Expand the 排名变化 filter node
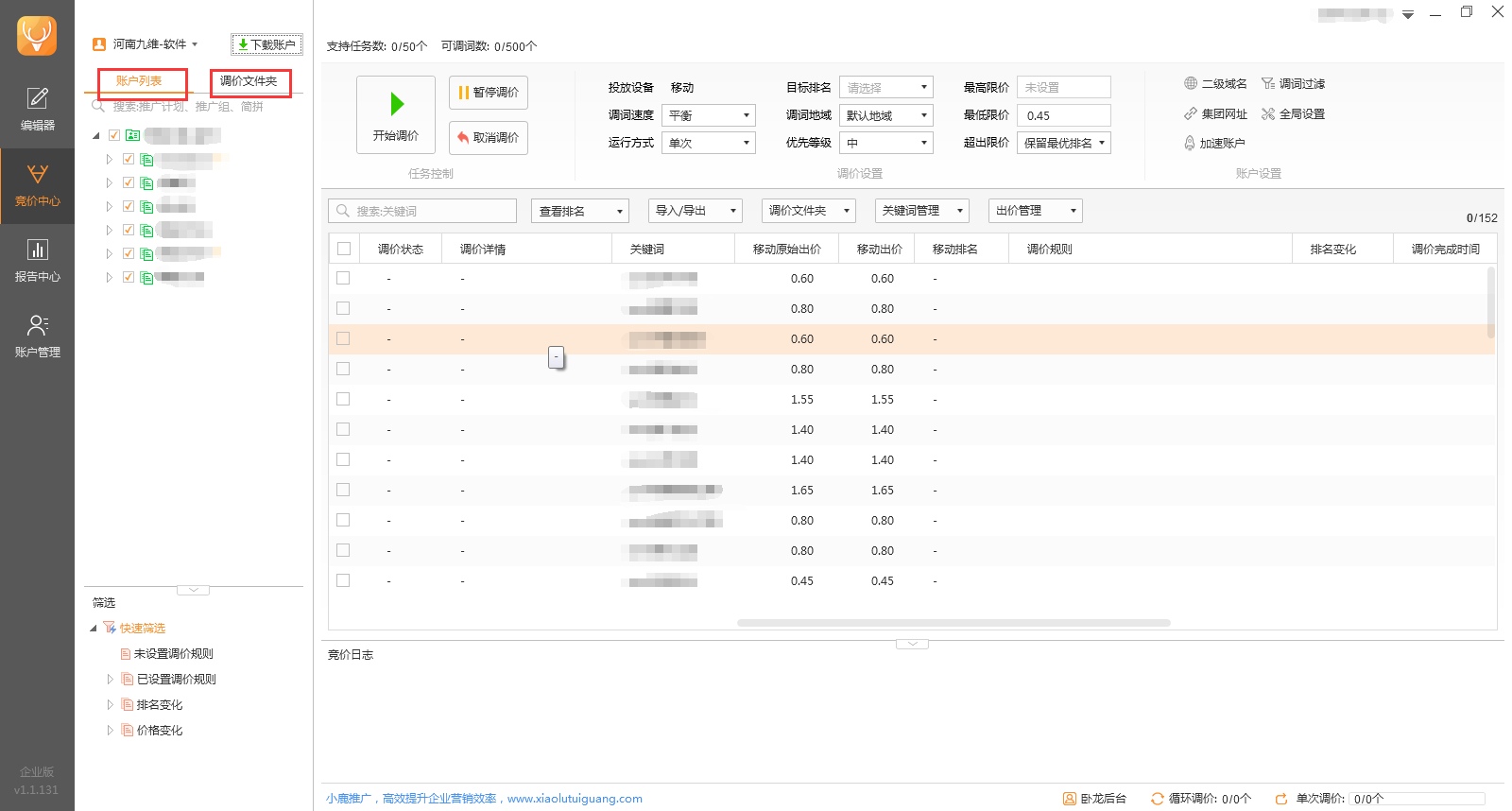This screenshot has width=1512, height=811. click(110, 704)
